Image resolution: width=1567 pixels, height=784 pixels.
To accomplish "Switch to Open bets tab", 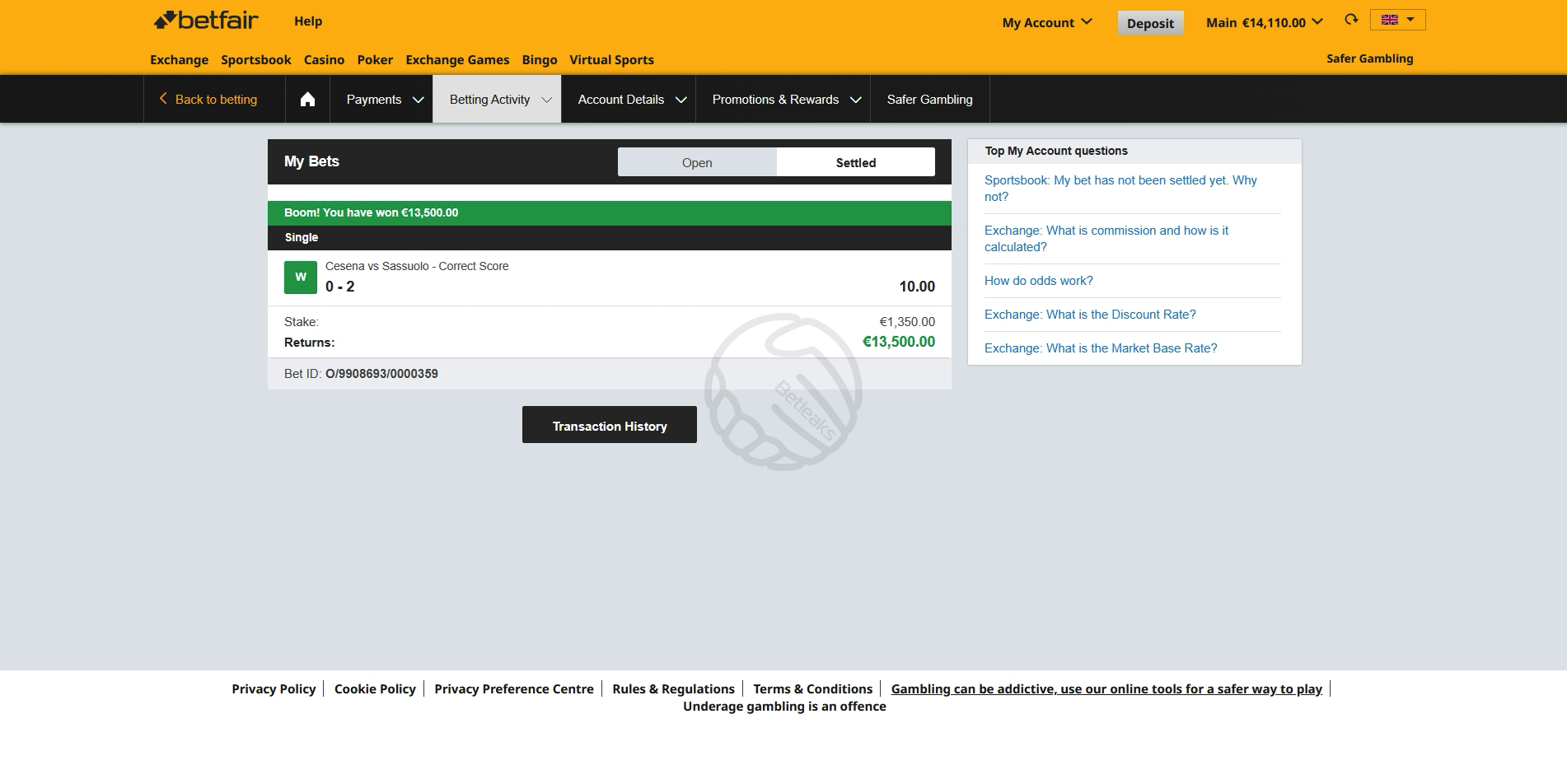I will click(x=697, y=162).
